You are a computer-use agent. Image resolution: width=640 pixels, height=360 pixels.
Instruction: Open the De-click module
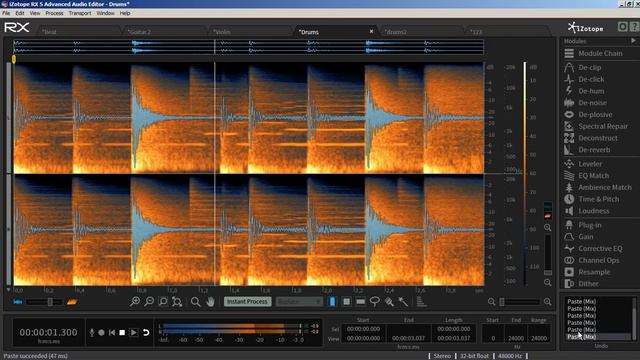tap(584, 79)
